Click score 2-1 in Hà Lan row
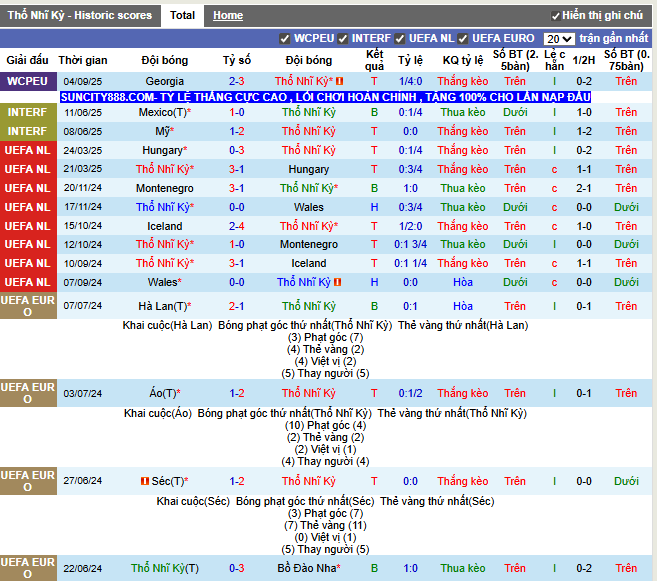Viewport: 657px width, 581px height. [237, 306]
